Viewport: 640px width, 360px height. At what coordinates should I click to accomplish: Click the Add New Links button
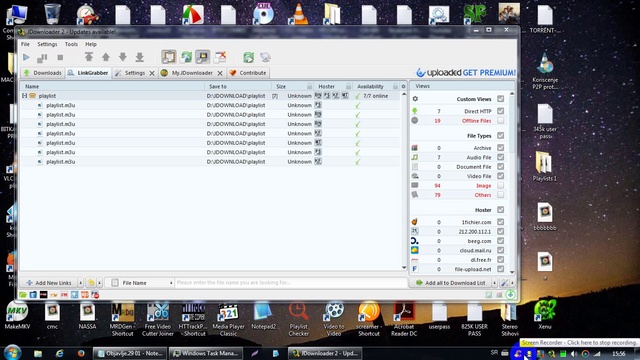pos(49,283)
